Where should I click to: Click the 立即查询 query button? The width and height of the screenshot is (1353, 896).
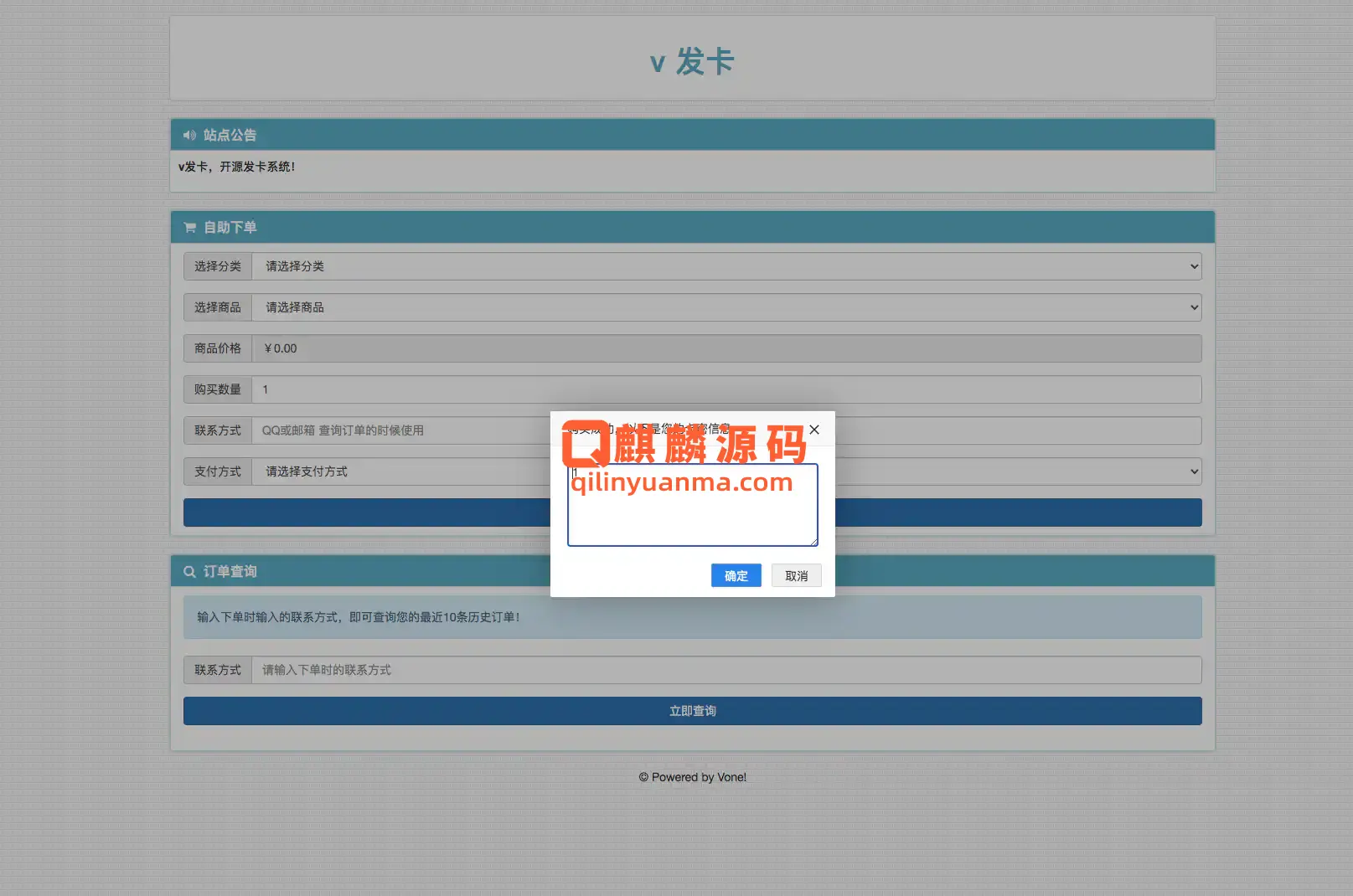tap(692, 711)
